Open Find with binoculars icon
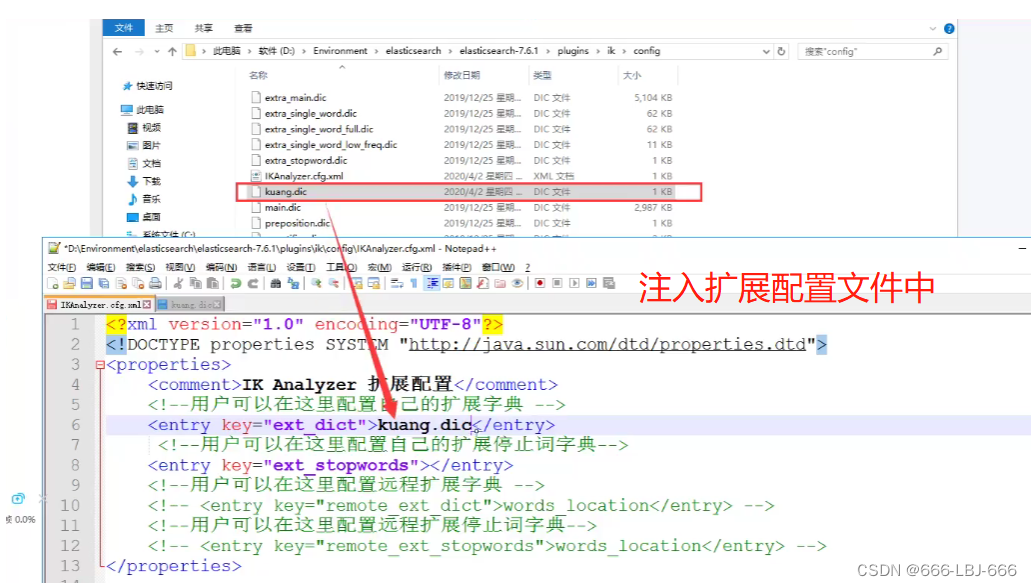Image resolution: width=1032 pixels, height=586 pixels. point(276,283)
